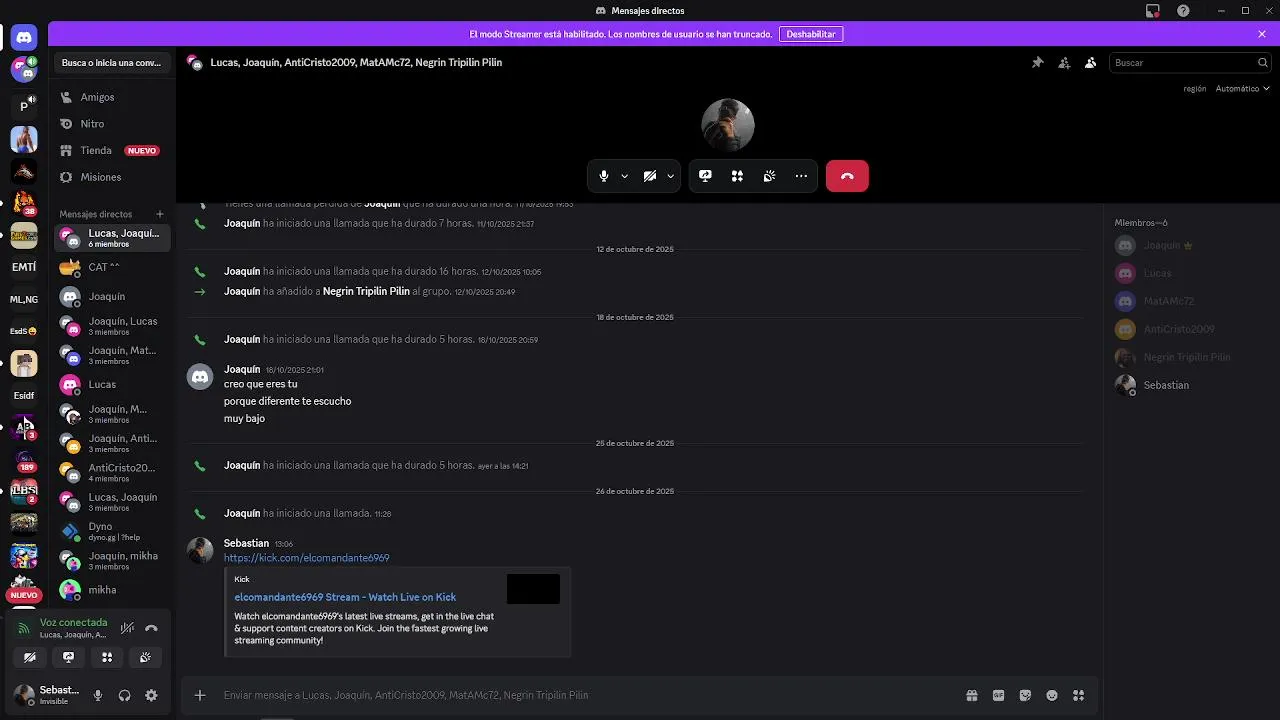This screenshot has width=1280, height=720.
Task: Open the mikha direct message
Action: 112,590
